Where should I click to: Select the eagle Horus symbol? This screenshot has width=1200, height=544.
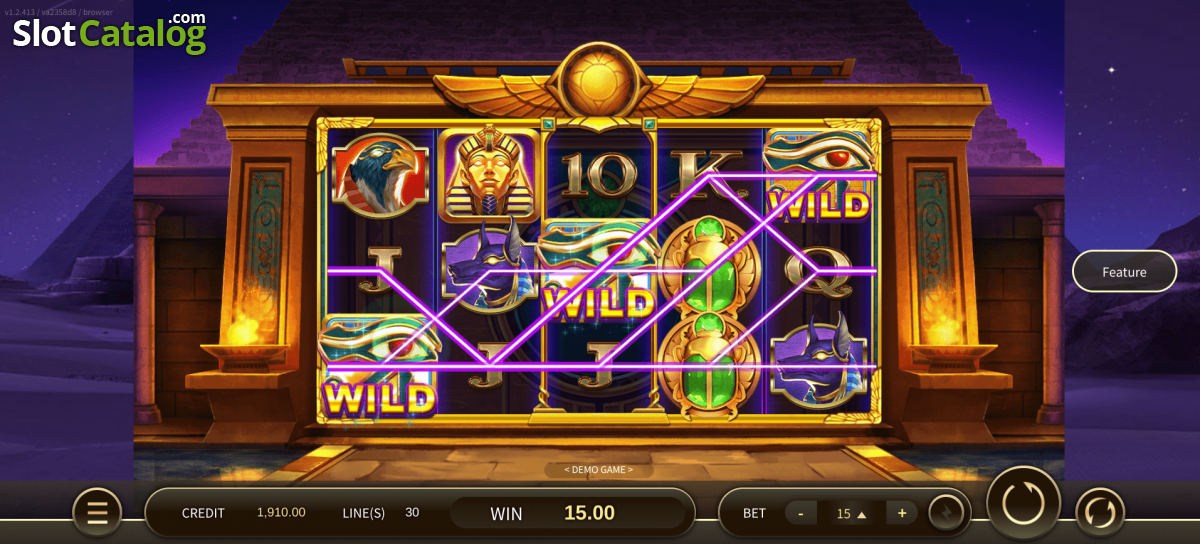coord(379,174)
